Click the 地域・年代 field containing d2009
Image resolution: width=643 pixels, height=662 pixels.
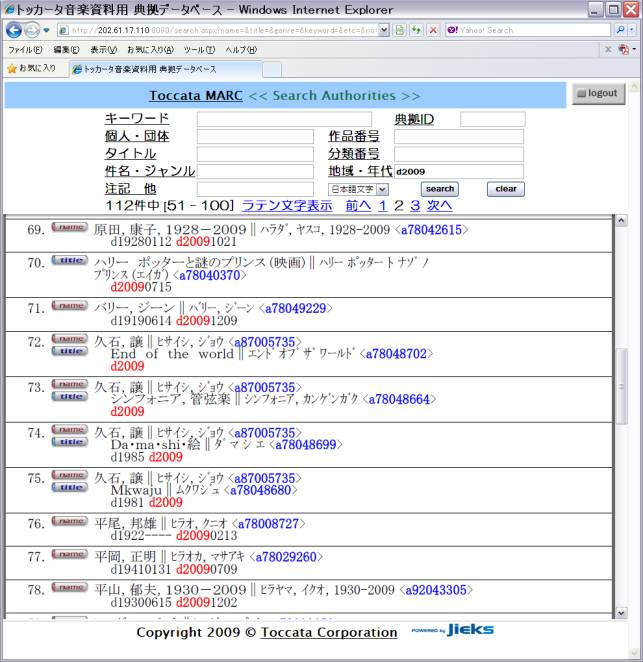pos(459,171)
